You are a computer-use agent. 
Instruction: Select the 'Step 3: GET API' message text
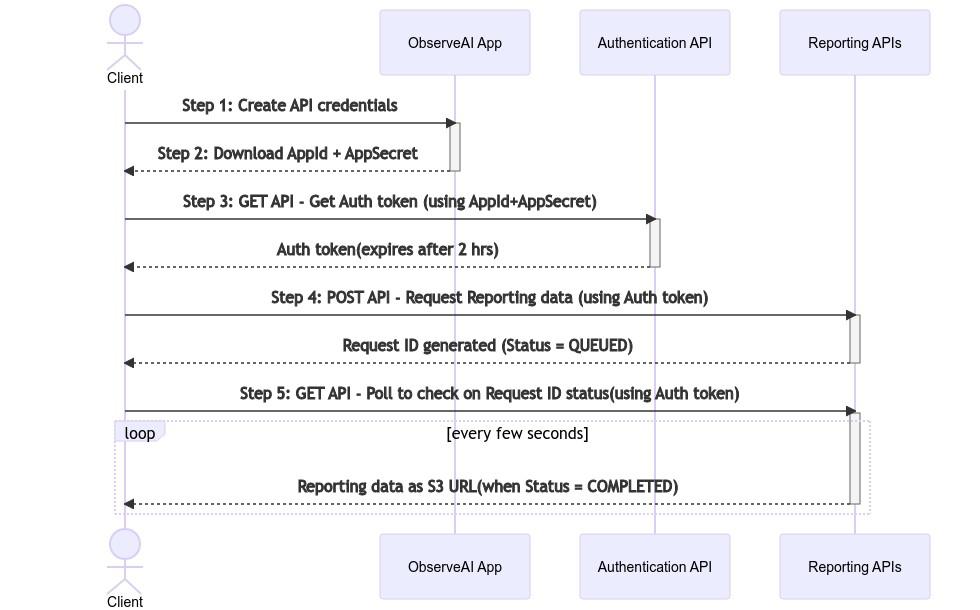(x=389, y=201)
